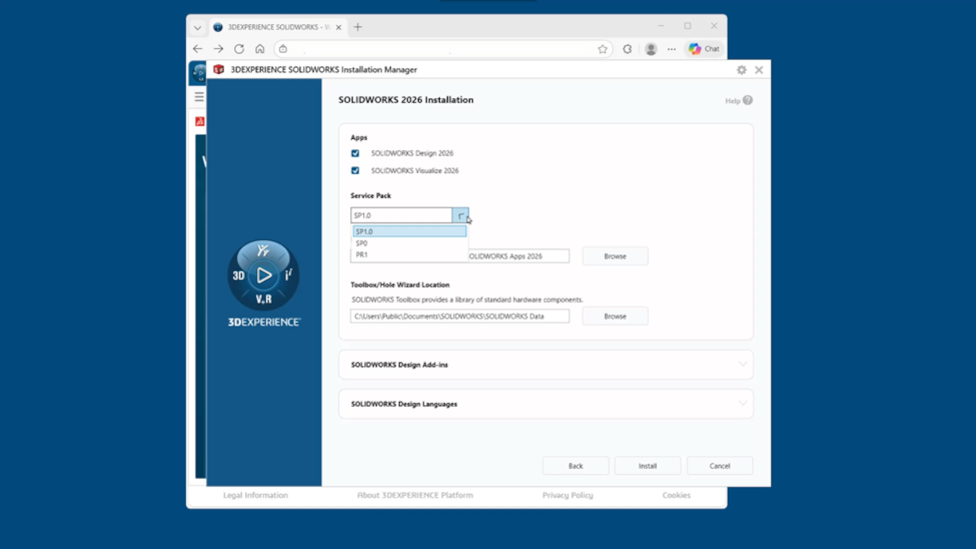The width and height of the screenshot is (976, 549).
Task: Collapse the Service Pack dropdown arrow
Action: tap(460, 216)
